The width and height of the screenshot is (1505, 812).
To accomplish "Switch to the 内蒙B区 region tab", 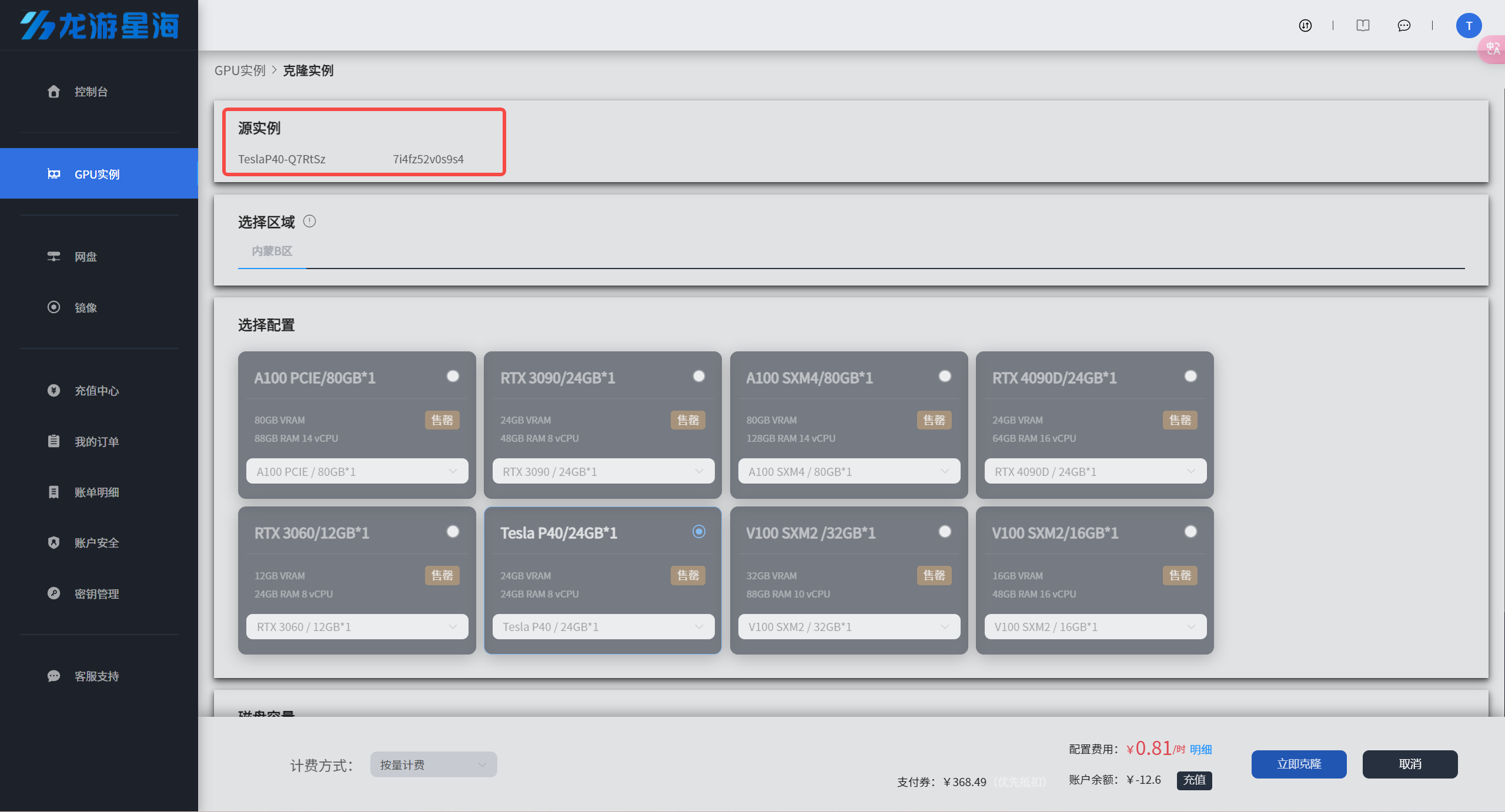I will tap(272, 251).
